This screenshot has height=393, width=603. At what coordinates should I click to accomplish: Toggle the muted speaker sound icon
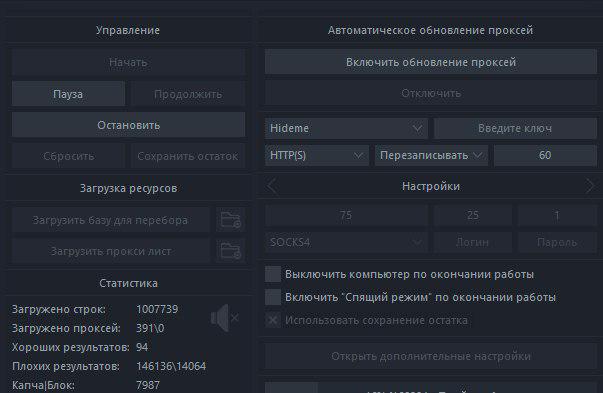click(x=225, y=318)
